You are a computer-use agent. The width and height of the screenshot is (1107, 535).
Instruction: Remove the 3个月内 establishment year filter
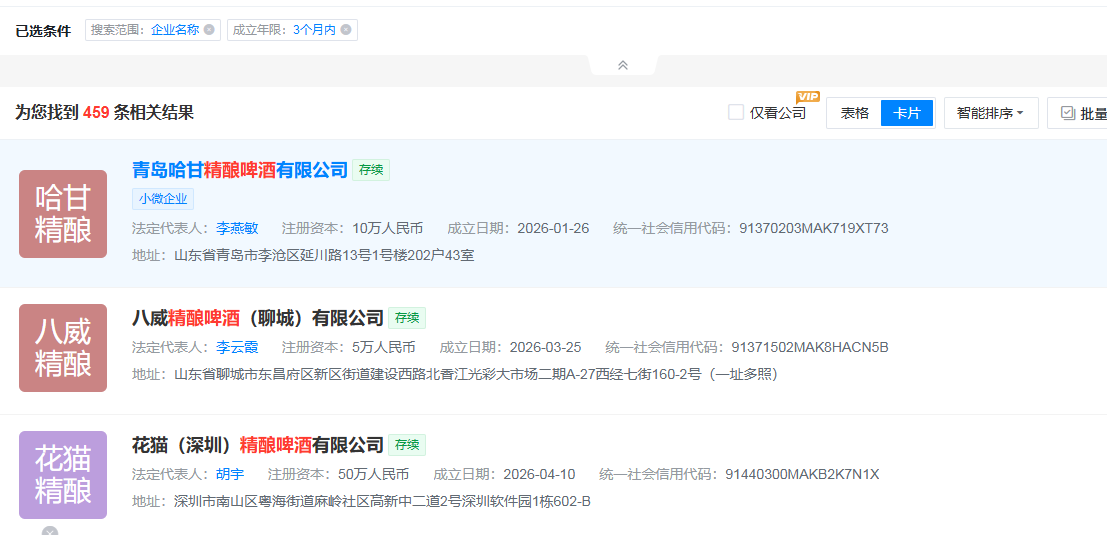(x=346, y=30)
